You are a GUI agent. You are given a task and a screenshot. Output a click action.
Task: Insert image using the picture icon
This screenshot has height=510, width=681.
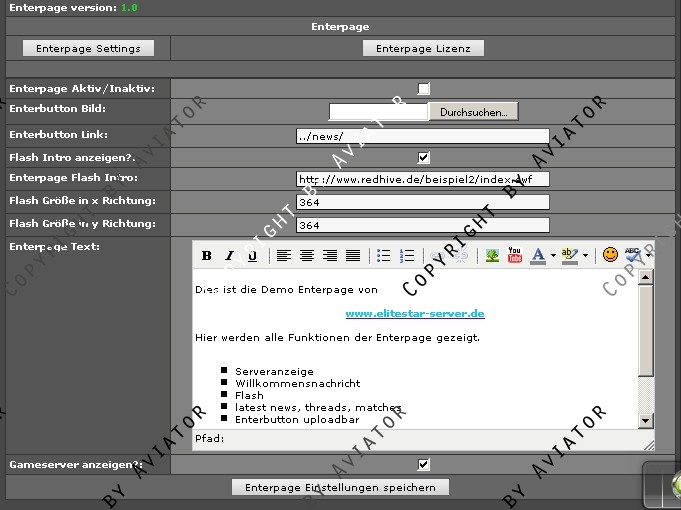click(x=492, y=256)
